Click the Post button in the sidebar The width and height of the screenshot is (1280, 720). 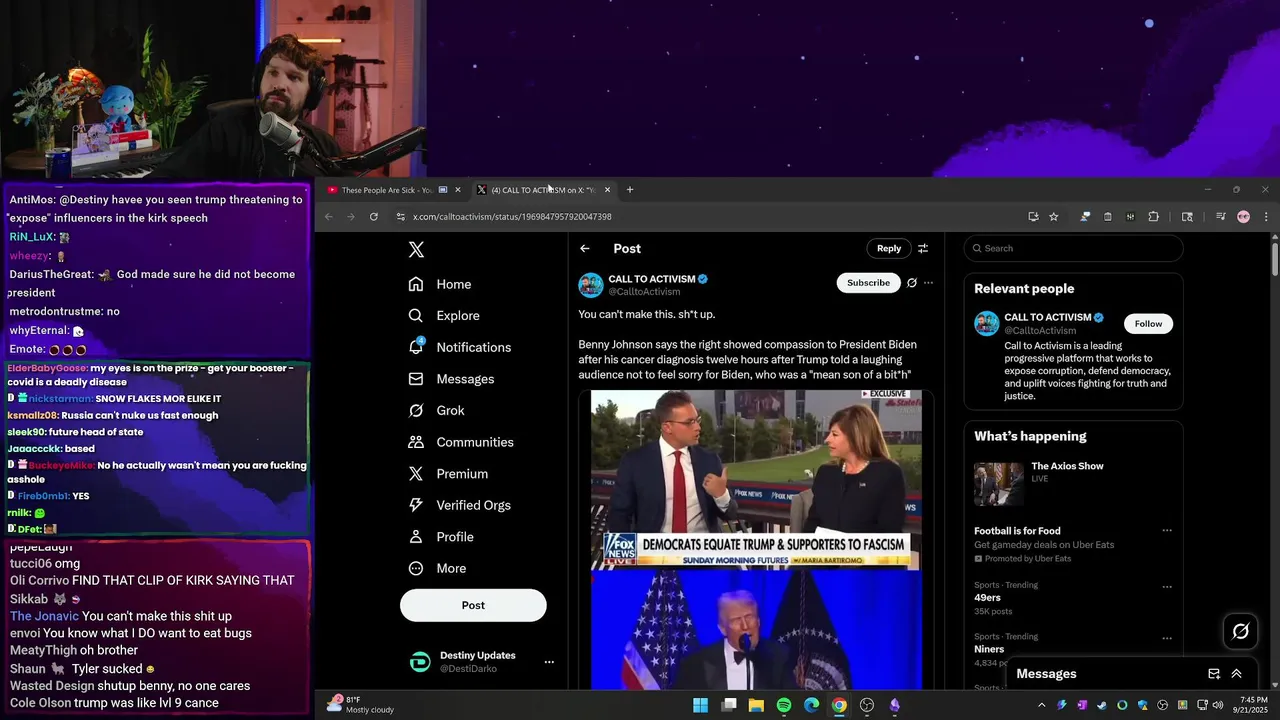click(x=473, y=605)
